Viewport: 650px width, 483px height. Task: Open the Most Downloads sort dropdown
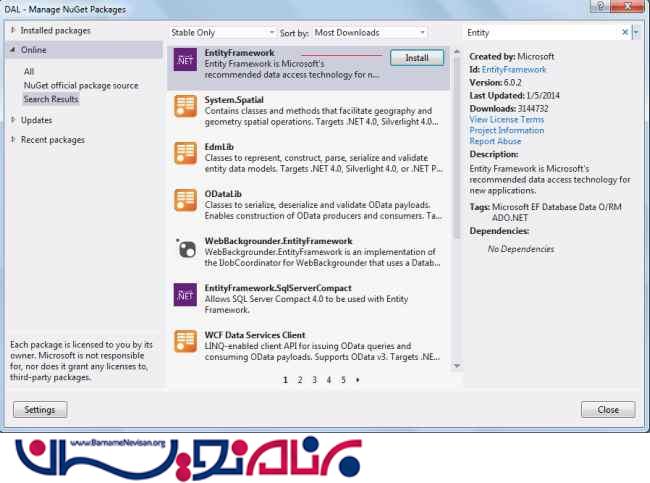pos(369,32)
